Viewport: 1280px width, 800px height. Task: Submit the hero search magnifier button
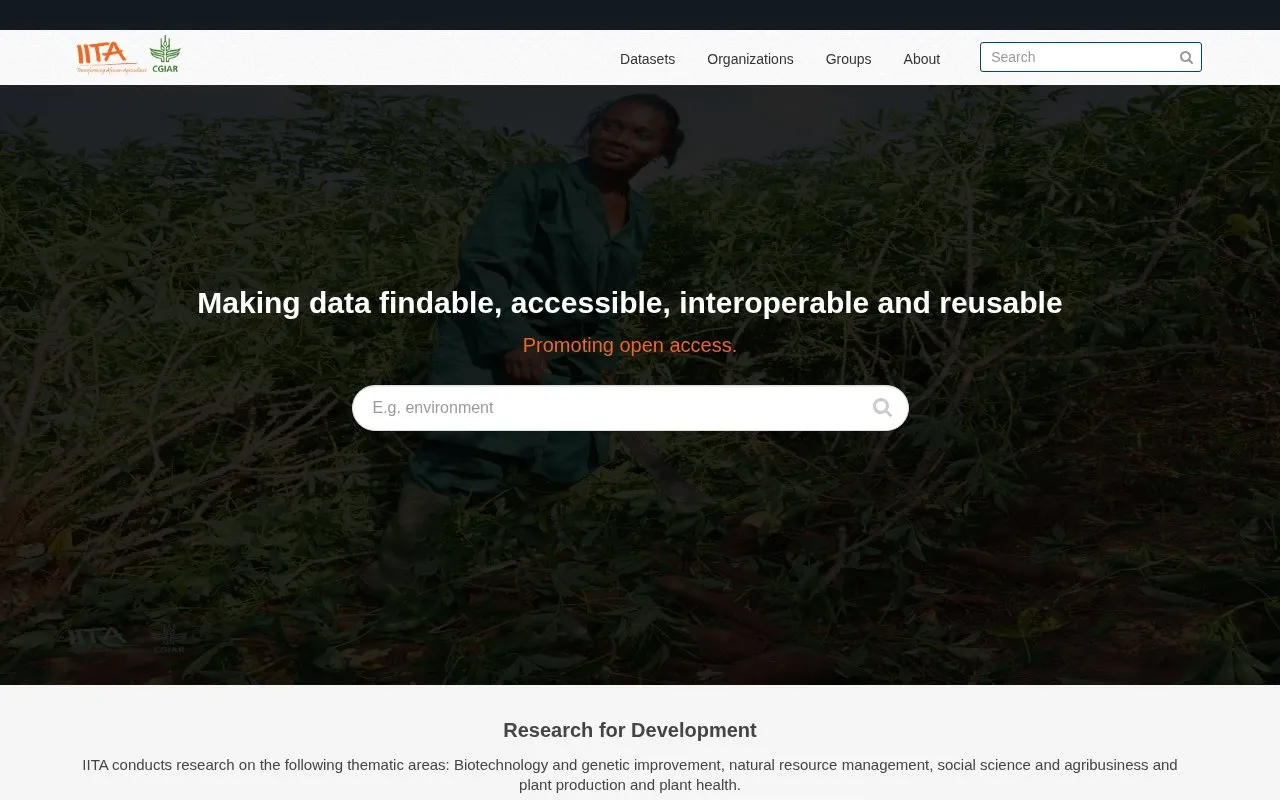882,408
